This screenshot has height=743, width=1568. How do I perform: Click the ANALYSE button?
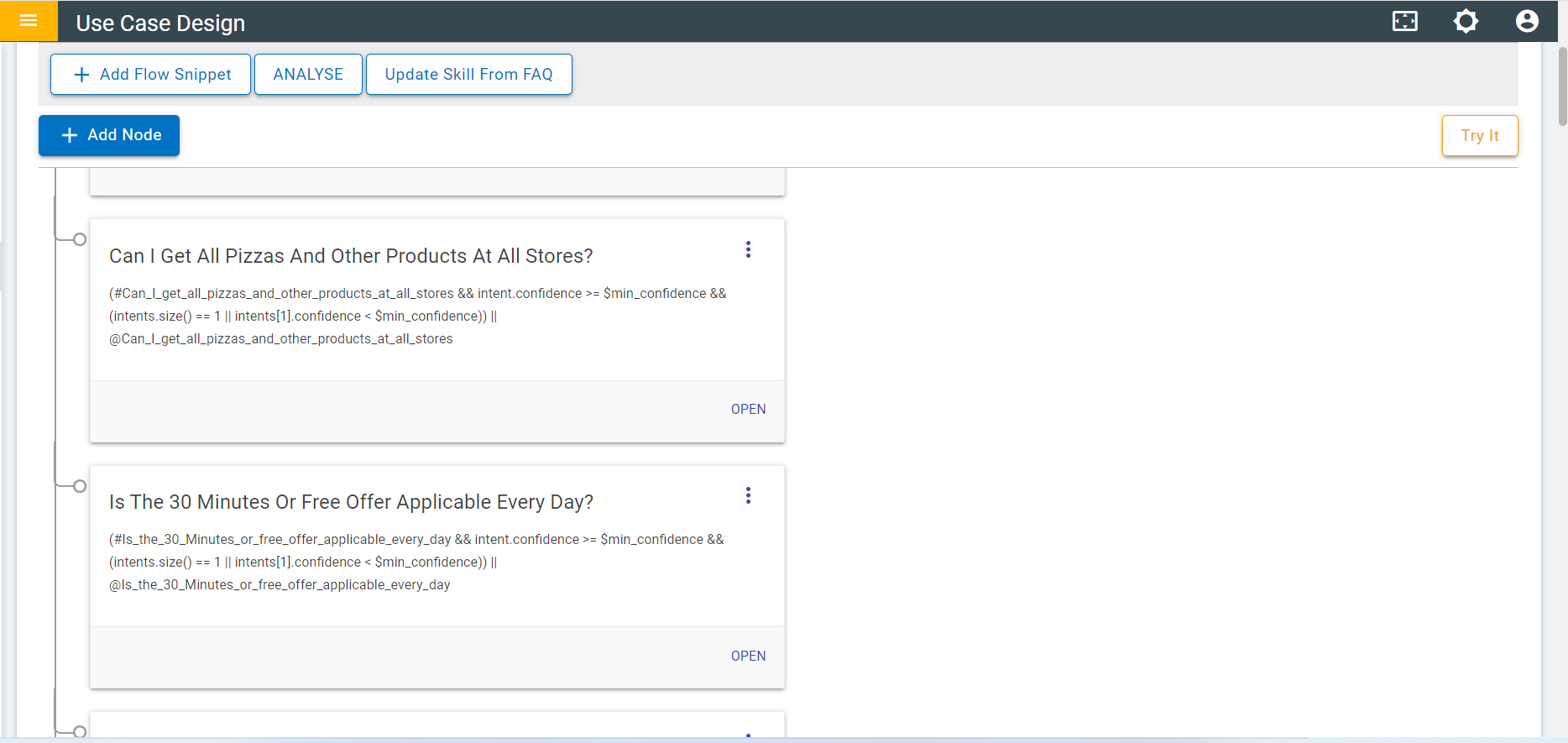click(308, 75)
